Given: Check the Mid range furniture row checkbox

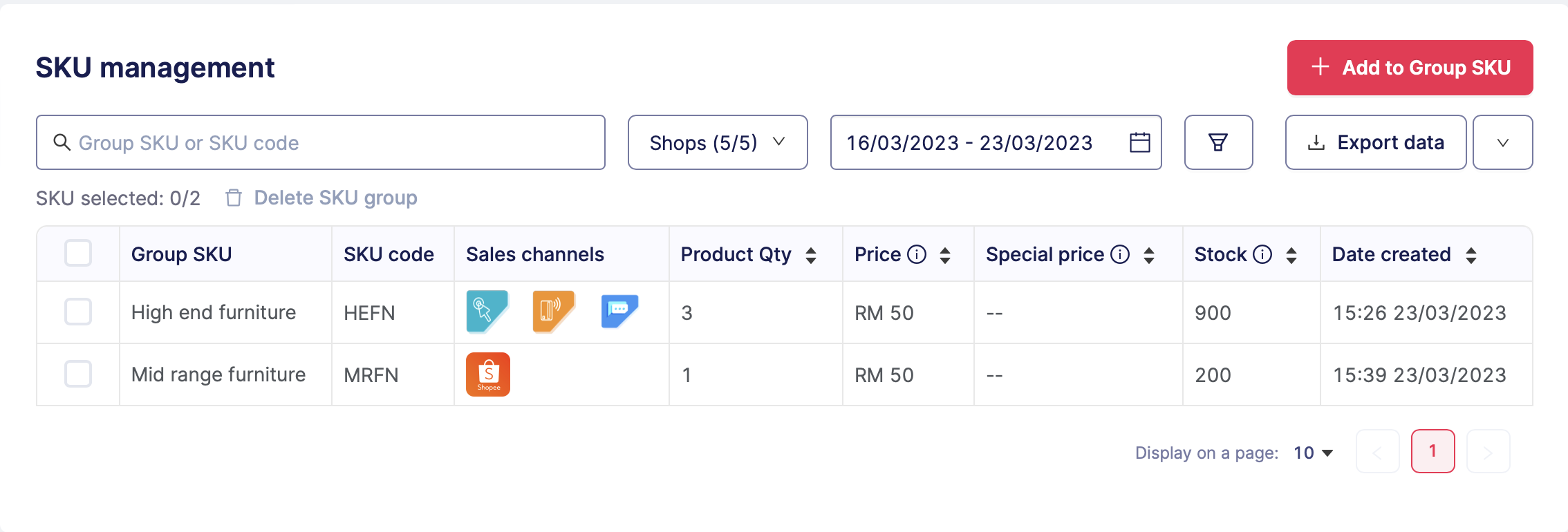Looking at the screenshot, I should pos(78,374).
